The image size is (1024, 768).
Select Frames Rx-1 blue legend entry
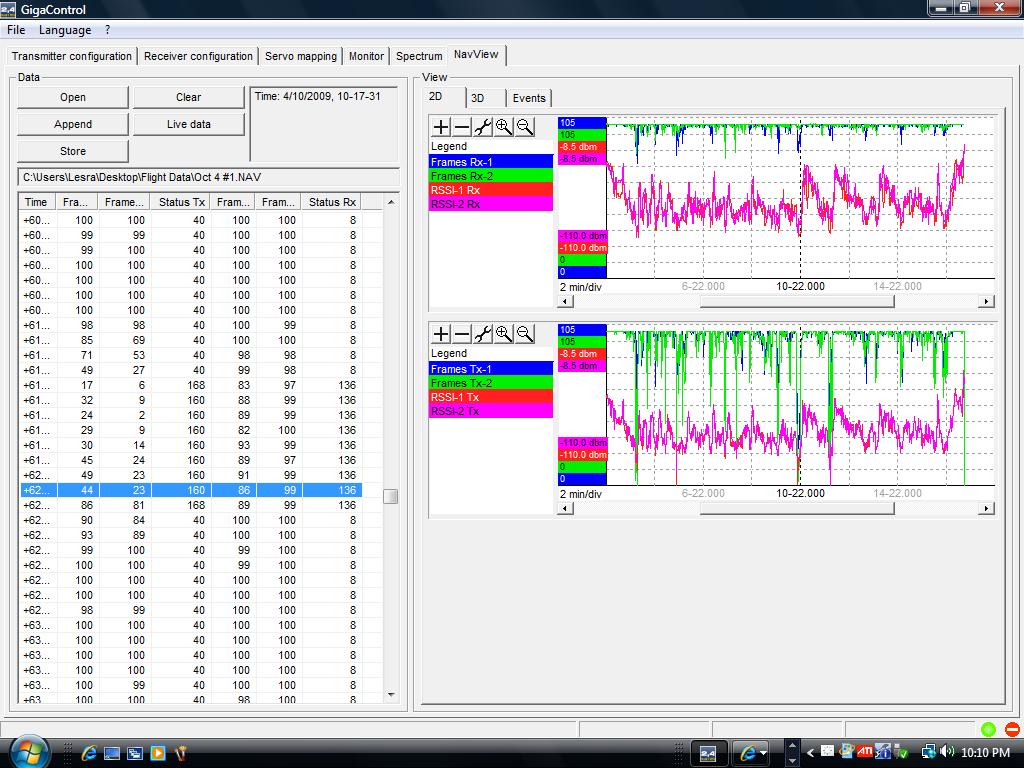click(491, 161)
